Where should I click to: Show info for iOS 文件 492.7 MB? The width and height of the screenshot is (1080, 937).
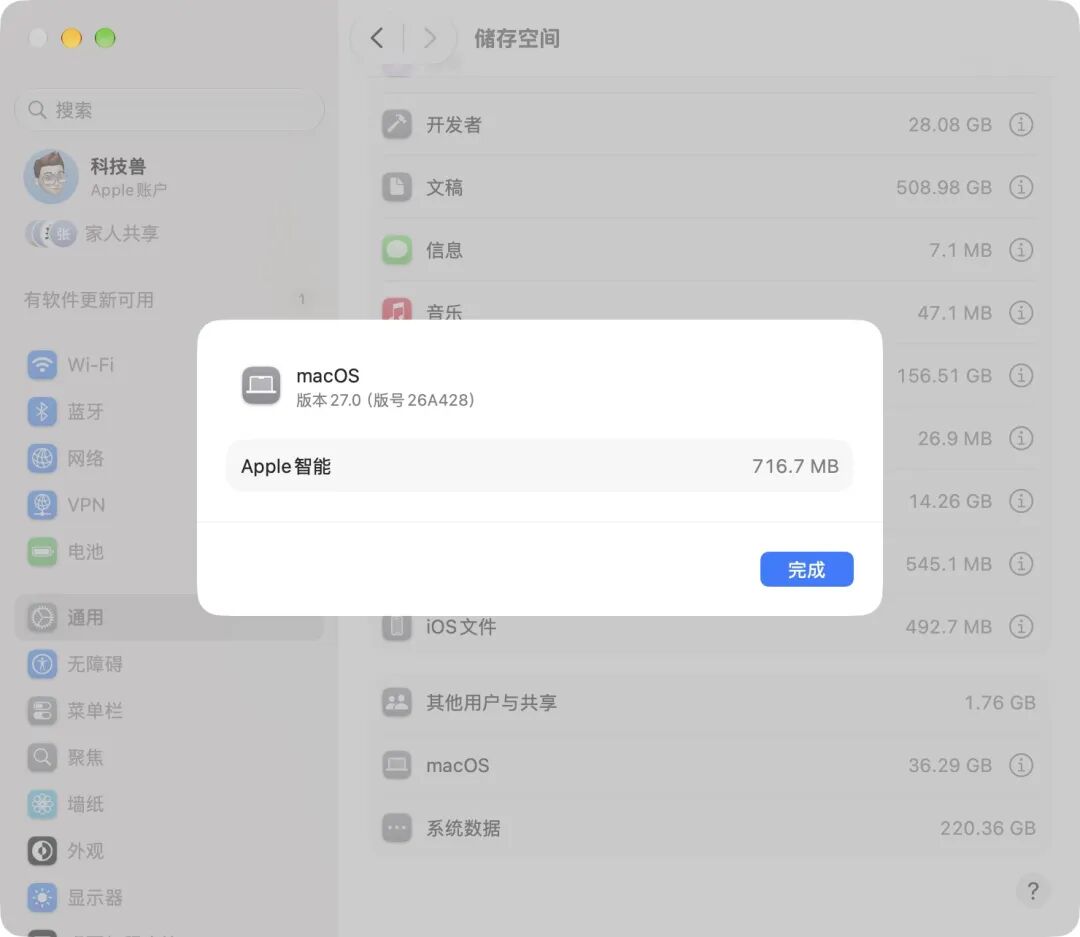point(1021,626)
